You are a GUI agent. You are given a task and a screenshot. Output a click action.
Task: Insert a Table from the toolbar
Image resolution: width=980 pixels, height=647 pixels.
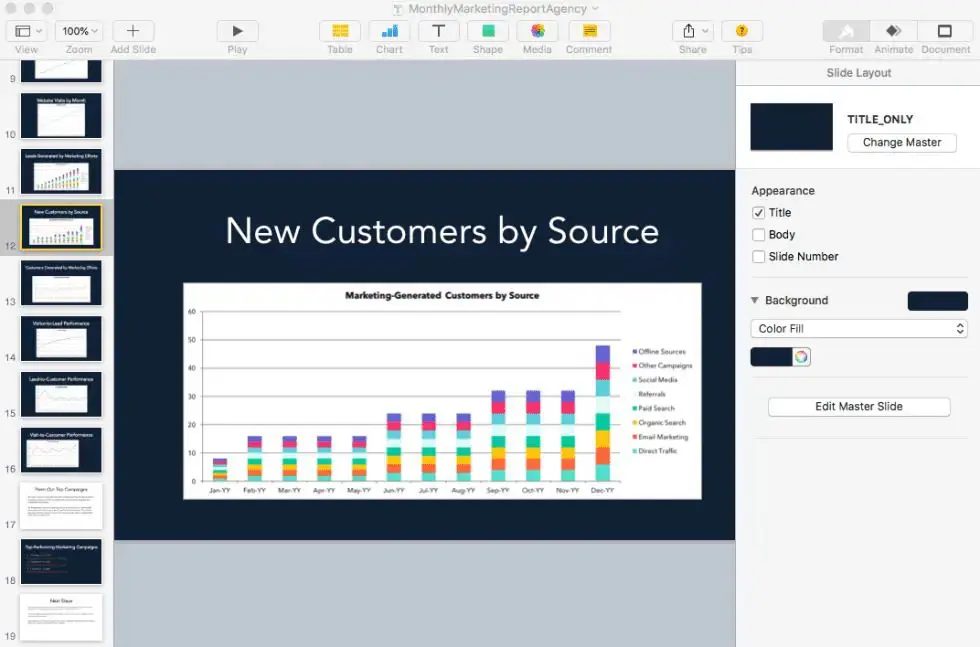(340, 31)
